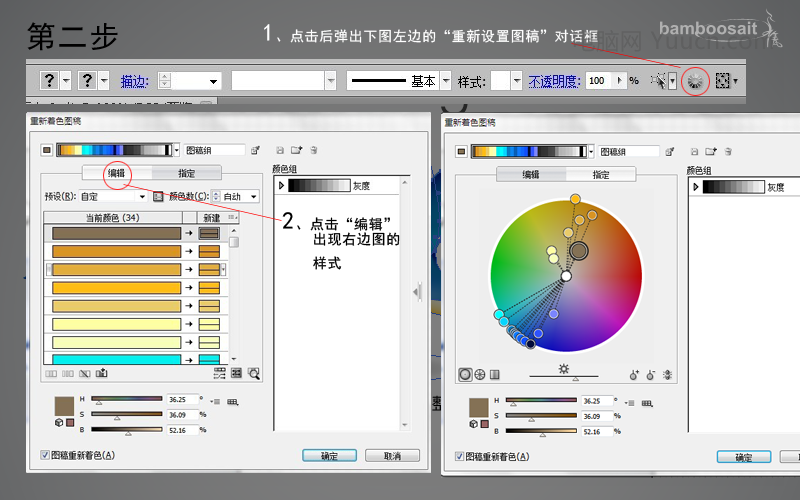Click get colors from artwork icon in color-list dialog

[256, 150]
